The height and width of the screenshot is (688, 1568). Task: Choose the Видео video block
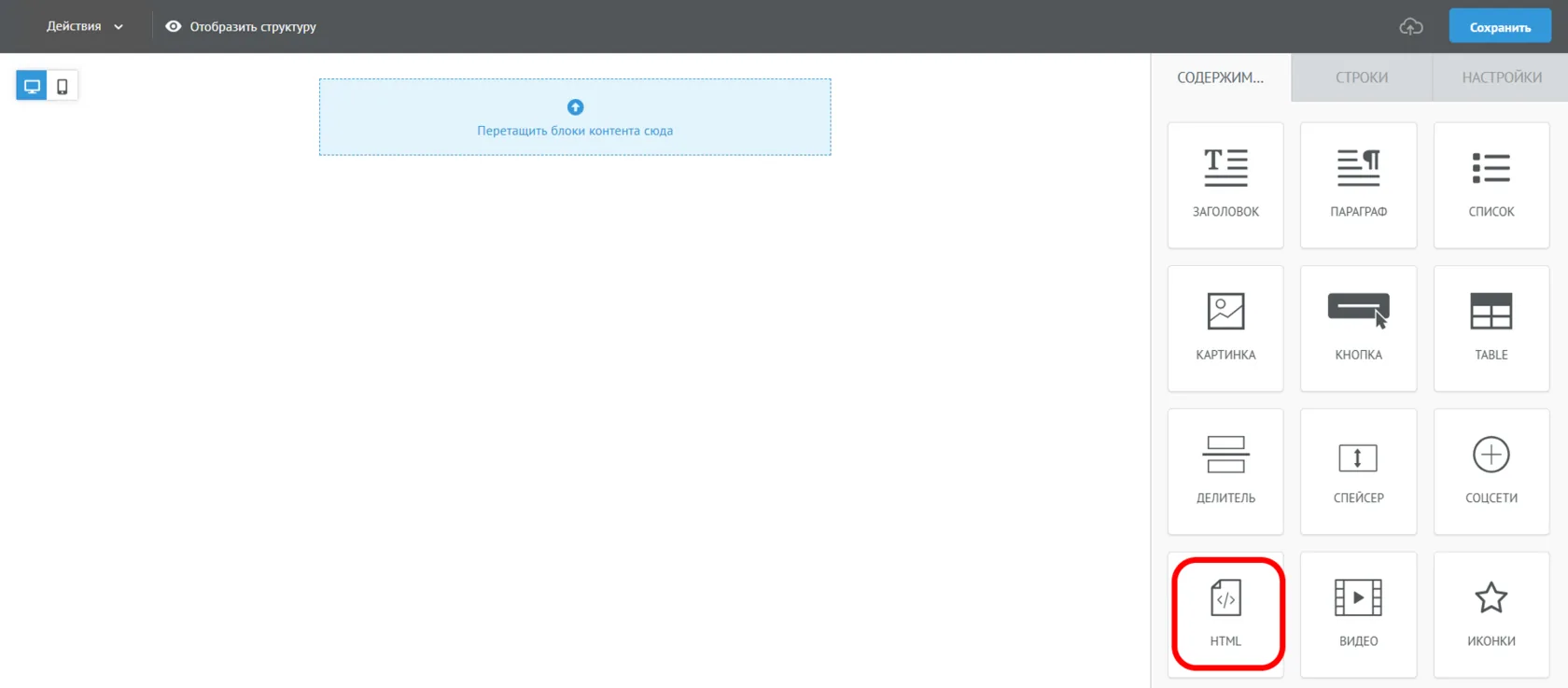pos(1358,614)
